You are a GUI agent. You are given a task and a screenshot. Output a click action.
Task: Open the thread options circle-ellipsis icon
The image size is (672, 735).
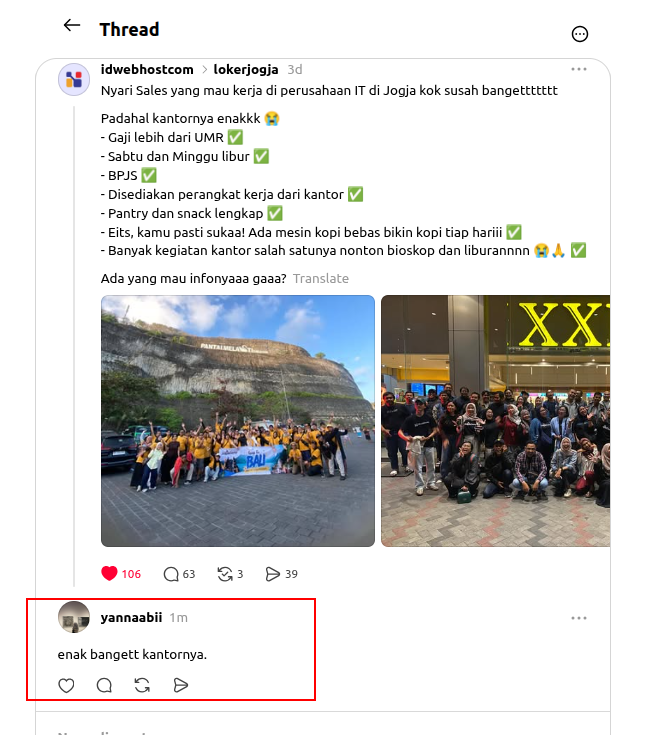(x=580, y=34)
